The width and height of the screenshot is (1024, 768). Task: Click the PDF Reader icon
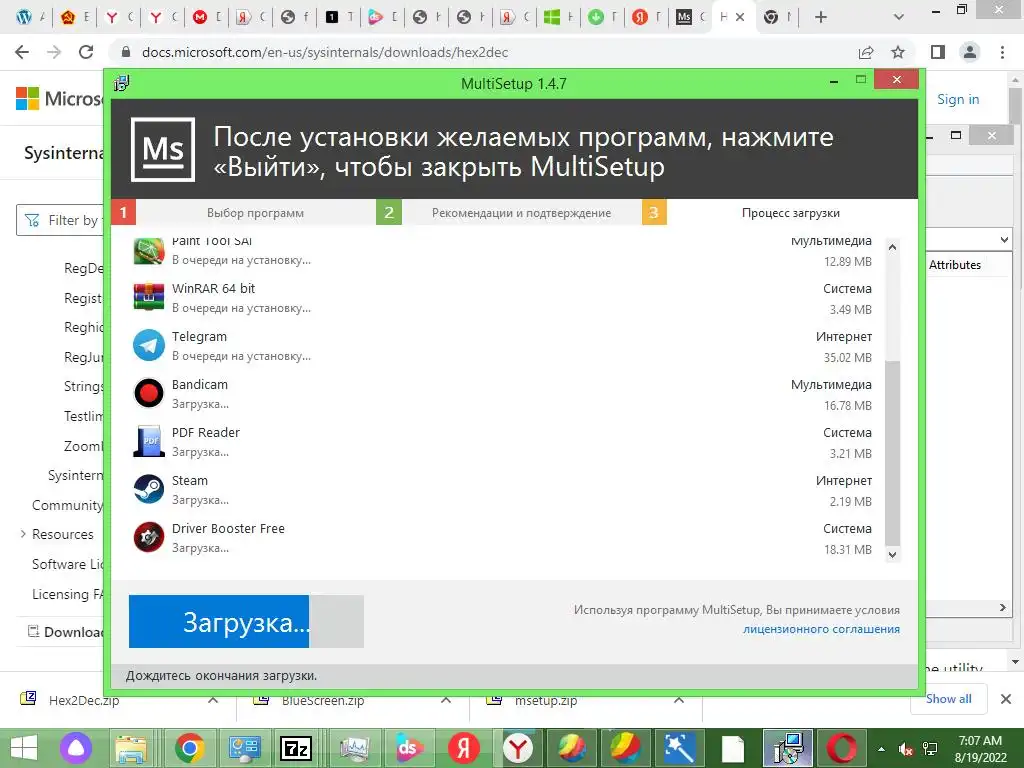point(149,441)
